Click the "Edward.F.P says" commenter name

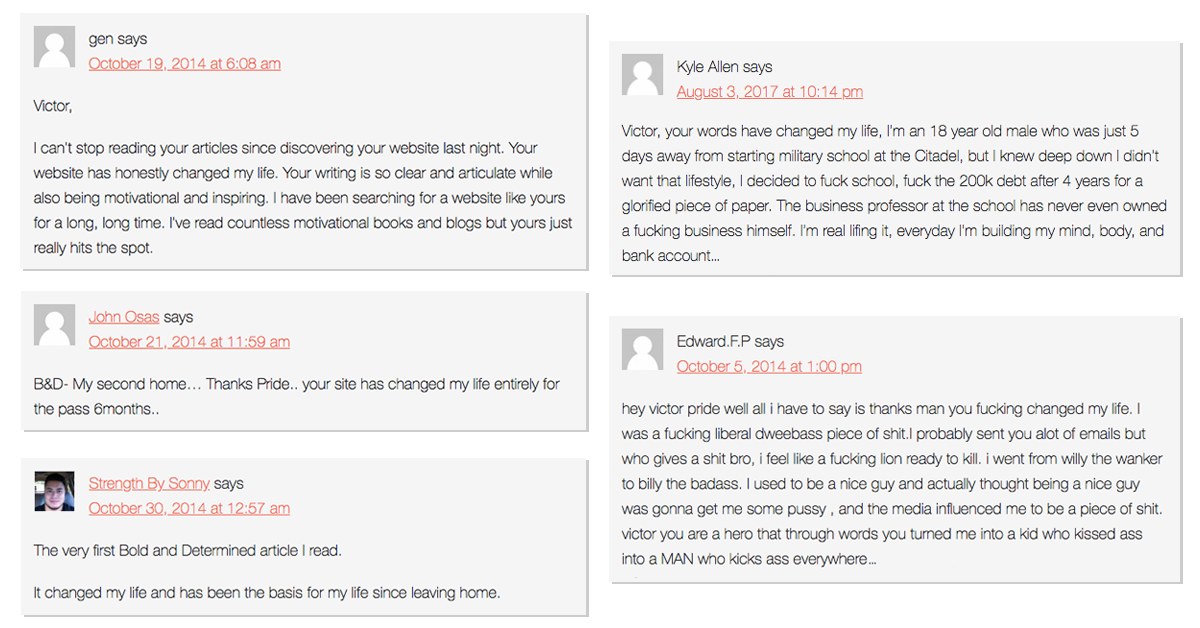point(730,342)
